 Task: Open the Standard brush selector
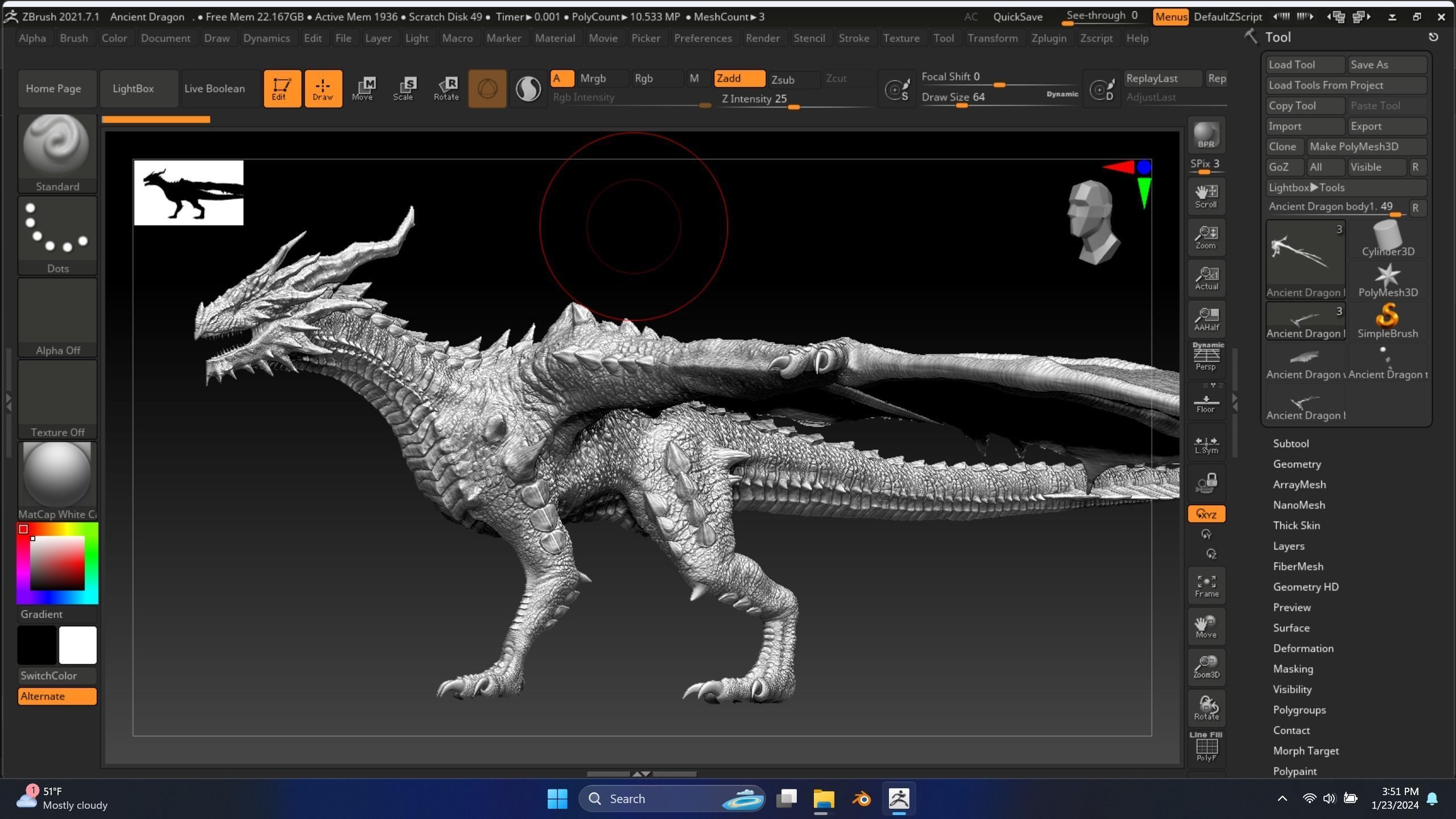(57, 154)
